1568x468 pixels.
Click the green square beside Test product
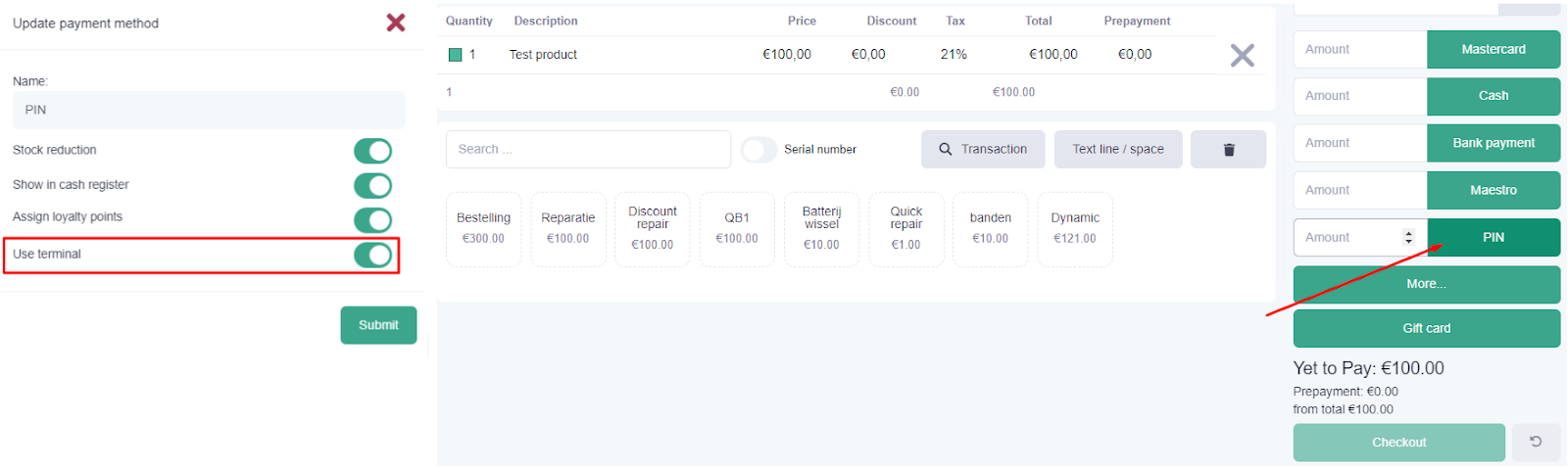pos(455,55)
